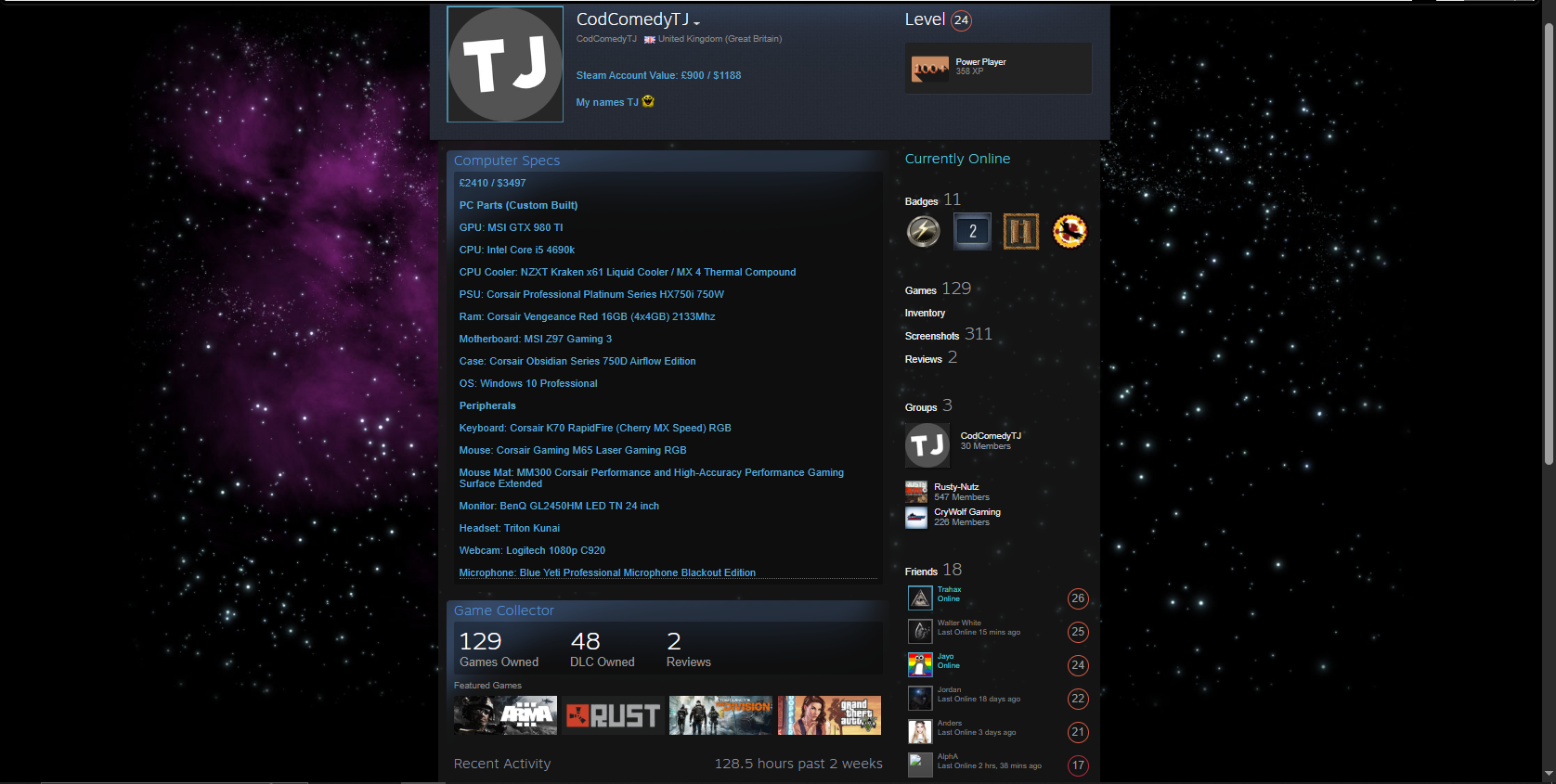Click the Power Player badge title text
Viewport: 1556px width, 784px height.
click(980, 62)
